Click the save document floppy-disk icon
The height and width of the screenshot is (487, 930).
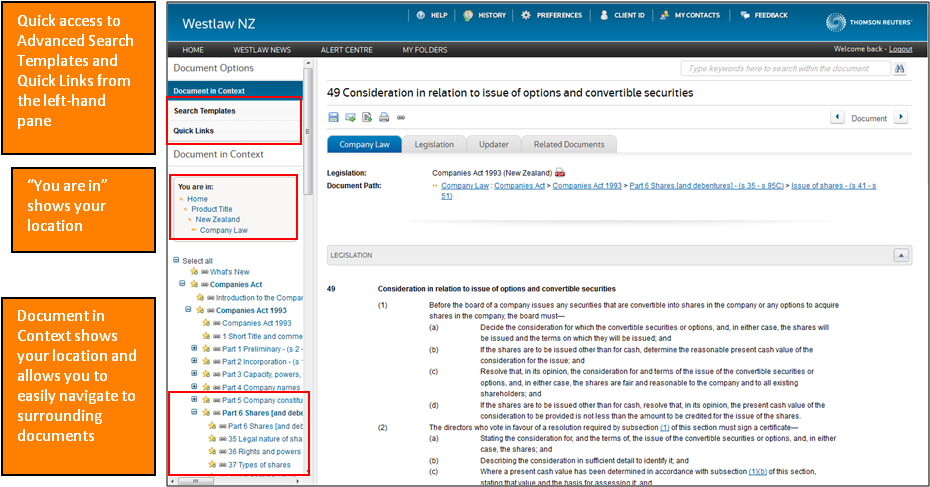pyautogui.click(x=333, y=117)
